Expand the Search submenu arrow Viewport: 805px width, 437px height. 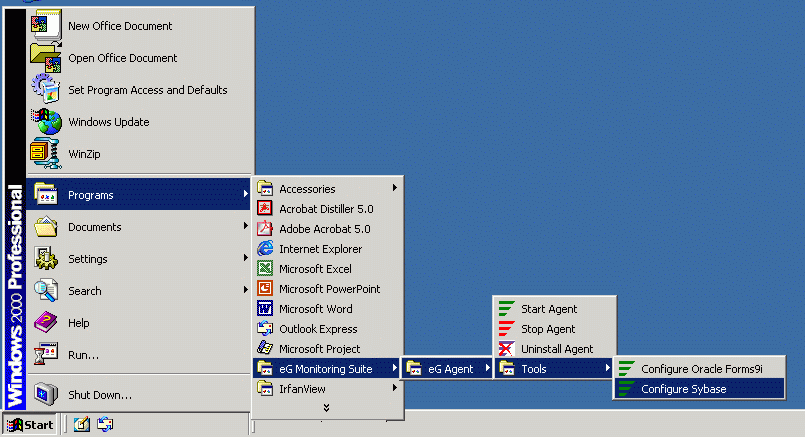pos(245,290)
